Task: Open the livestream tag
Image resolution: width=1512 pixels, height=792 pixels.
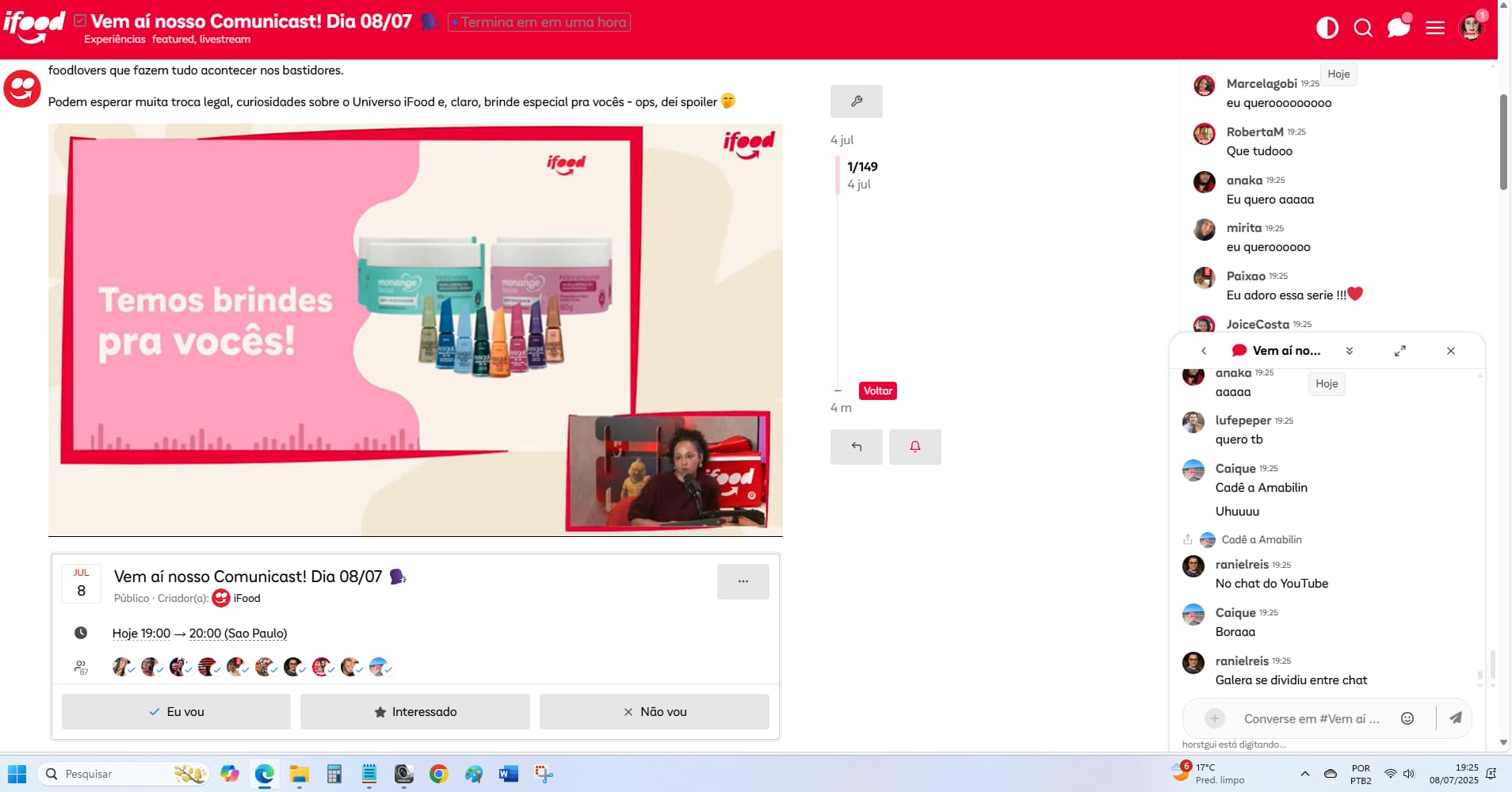Action: point(225,39)
